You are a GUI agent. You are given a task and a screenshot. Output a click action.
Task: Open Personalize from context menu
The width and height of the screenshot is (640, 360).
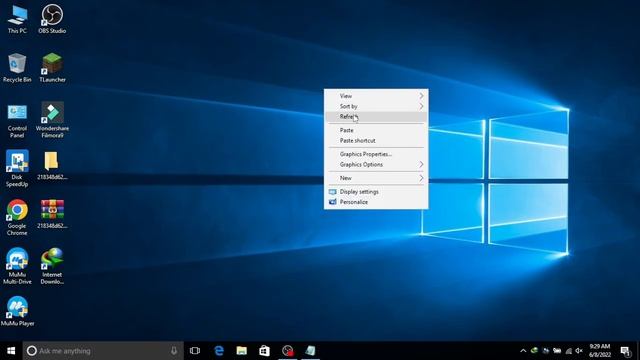376,202
